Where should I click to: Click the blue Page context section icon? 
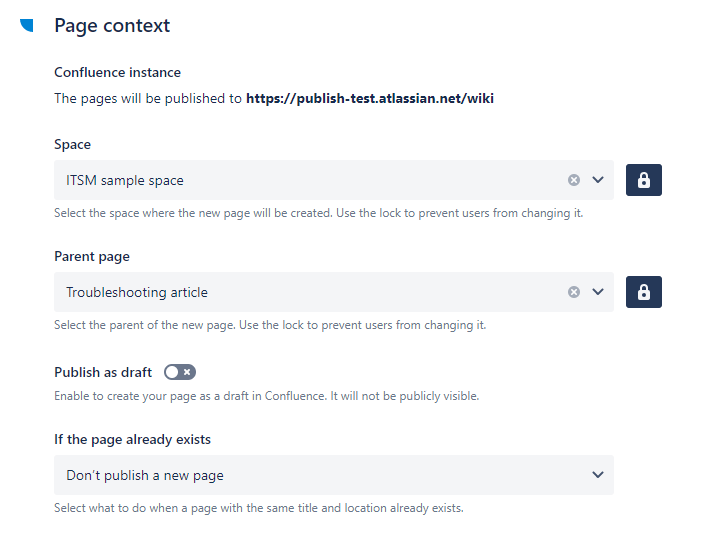(x=27, y=26)
